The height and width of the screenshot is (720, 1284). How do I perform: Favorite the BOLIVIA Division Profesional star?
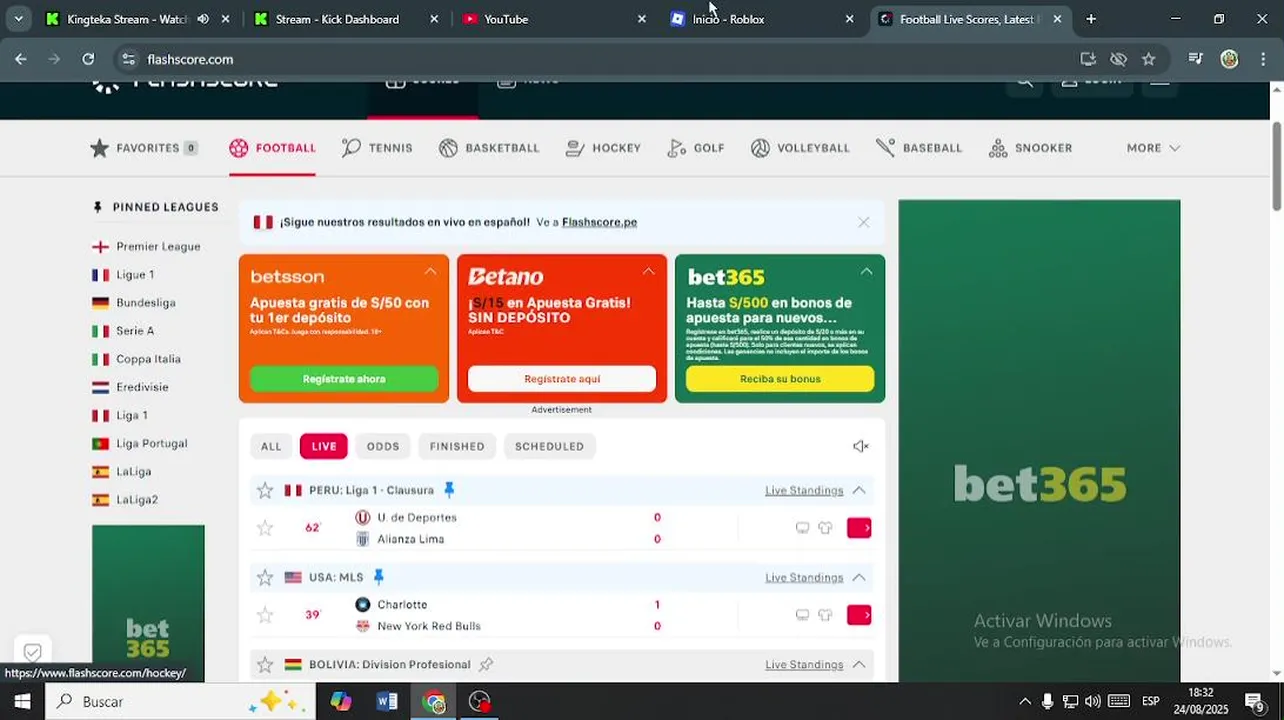(x=265, y=664)
